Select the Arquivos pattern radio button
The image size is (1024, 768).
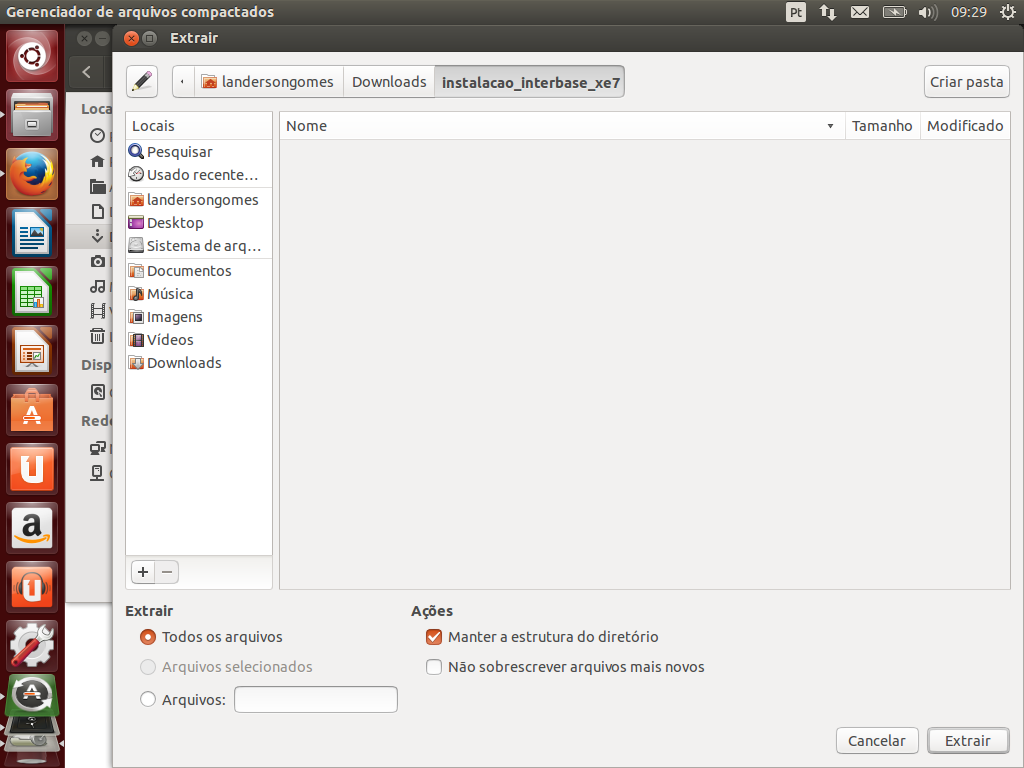(148, 700)
